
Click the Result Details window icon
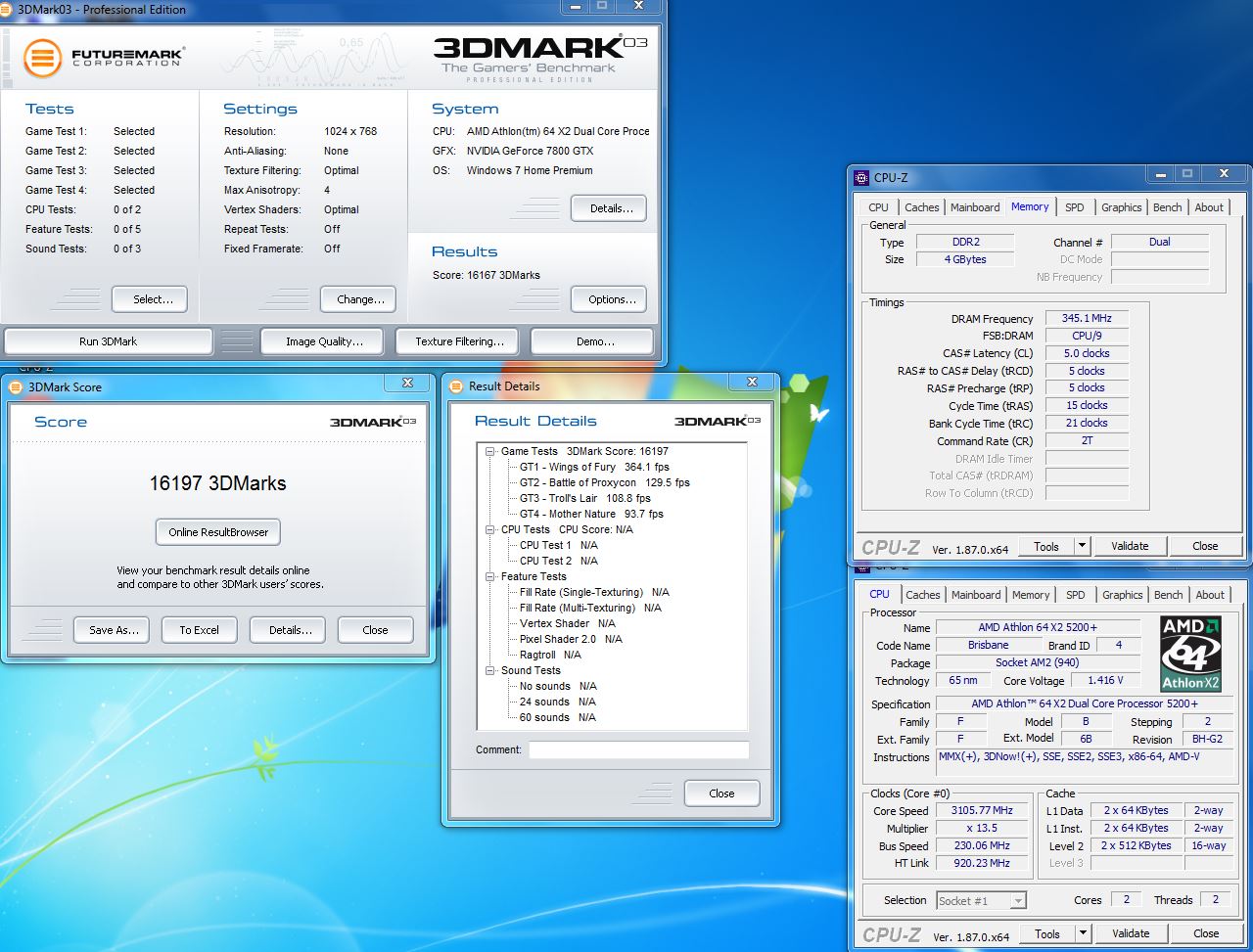[456, 385]
